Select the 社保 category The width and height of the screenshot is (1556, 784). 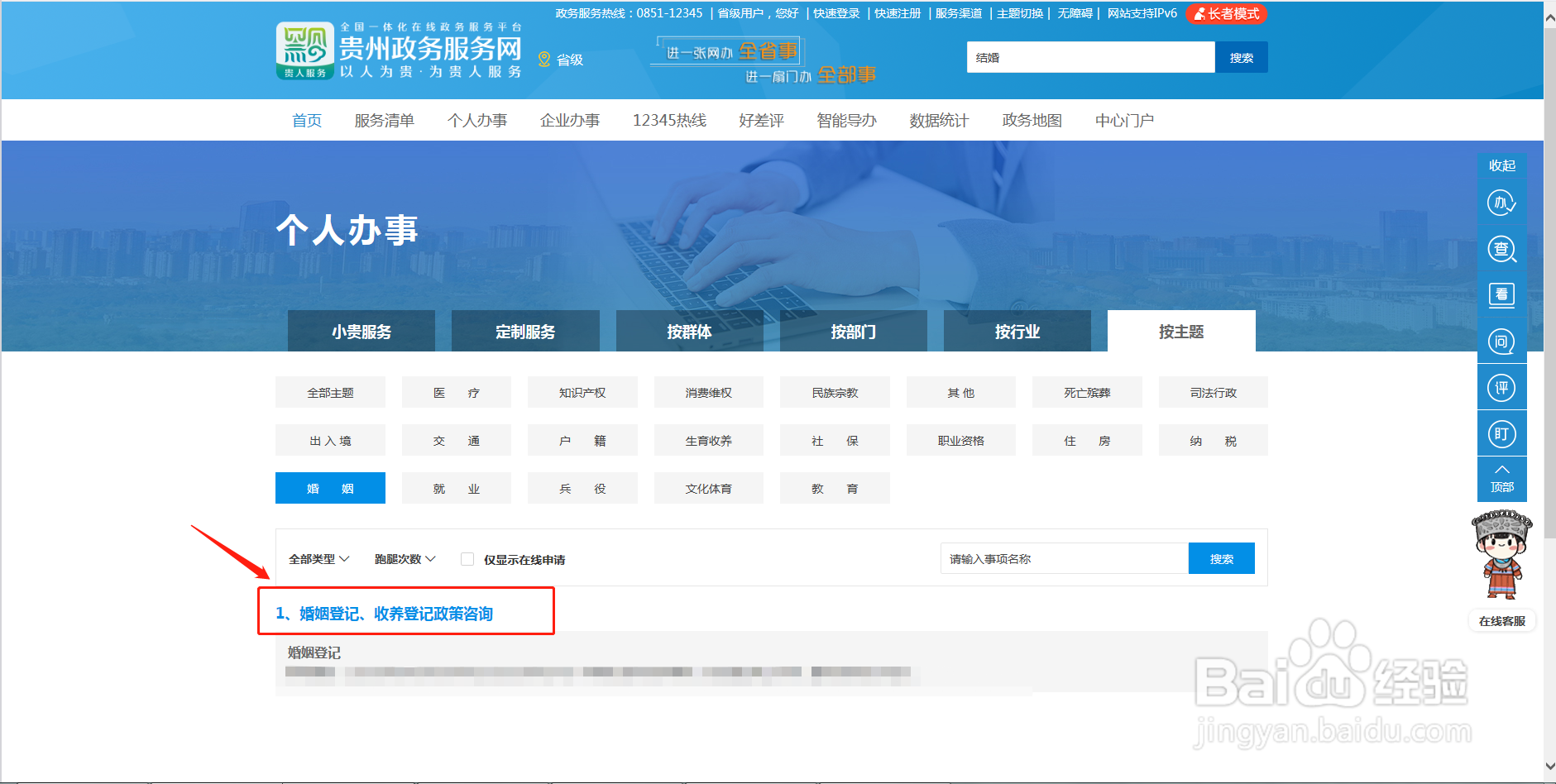[x=835, y=440]
